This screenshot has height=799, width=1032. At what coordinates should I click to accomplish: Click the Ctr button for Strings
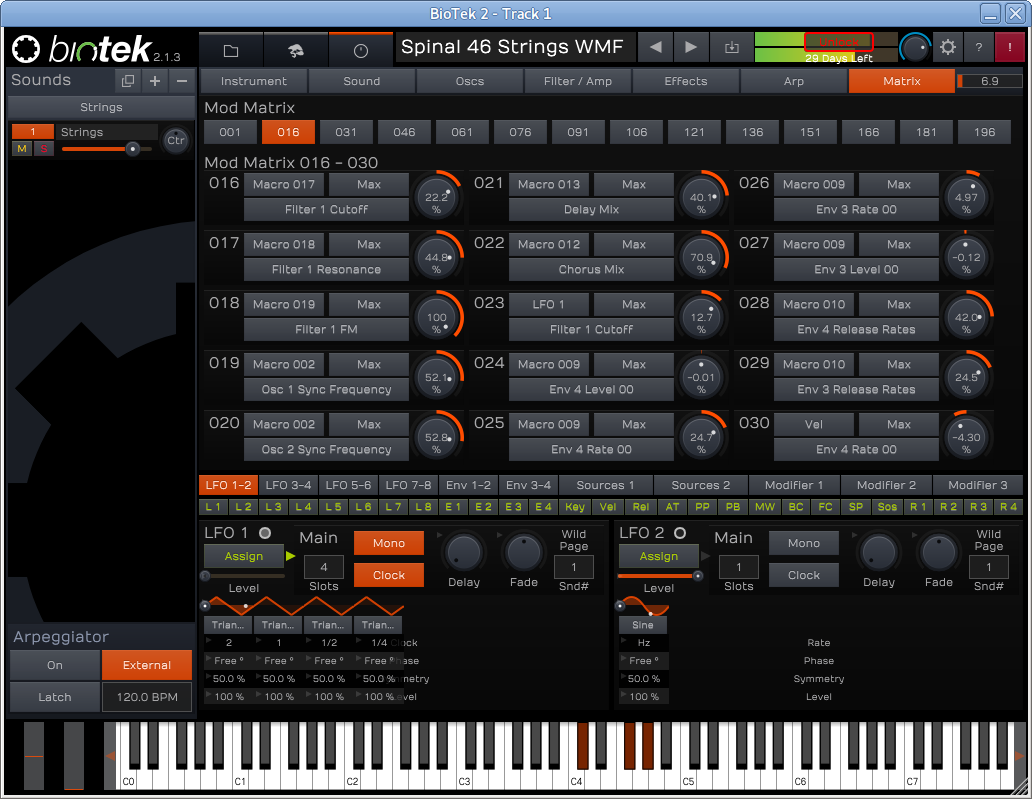pyautogui.click(x=176, y=140)
